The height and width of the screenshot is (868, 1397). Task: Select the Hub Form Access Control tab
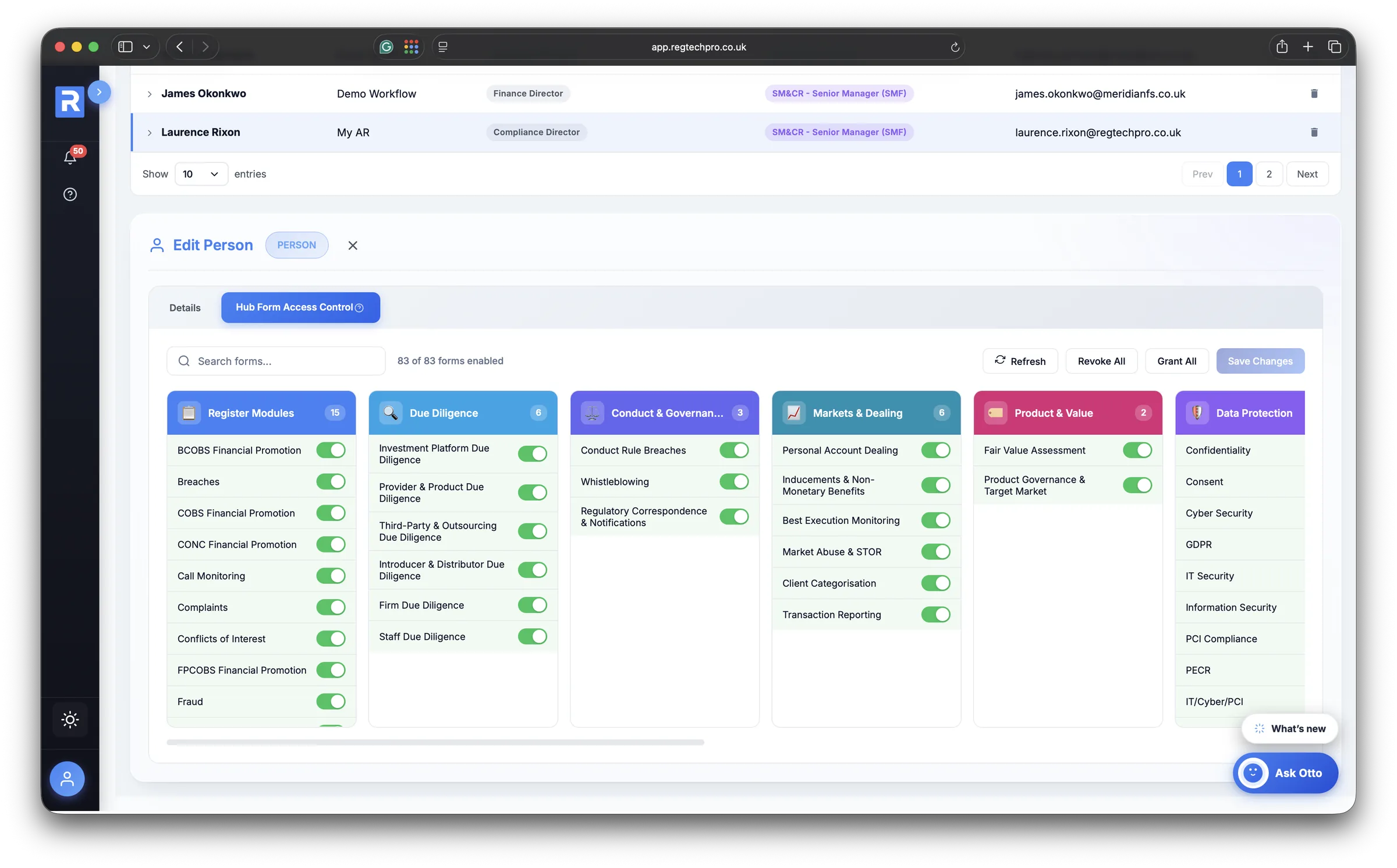tap(300, 307)
